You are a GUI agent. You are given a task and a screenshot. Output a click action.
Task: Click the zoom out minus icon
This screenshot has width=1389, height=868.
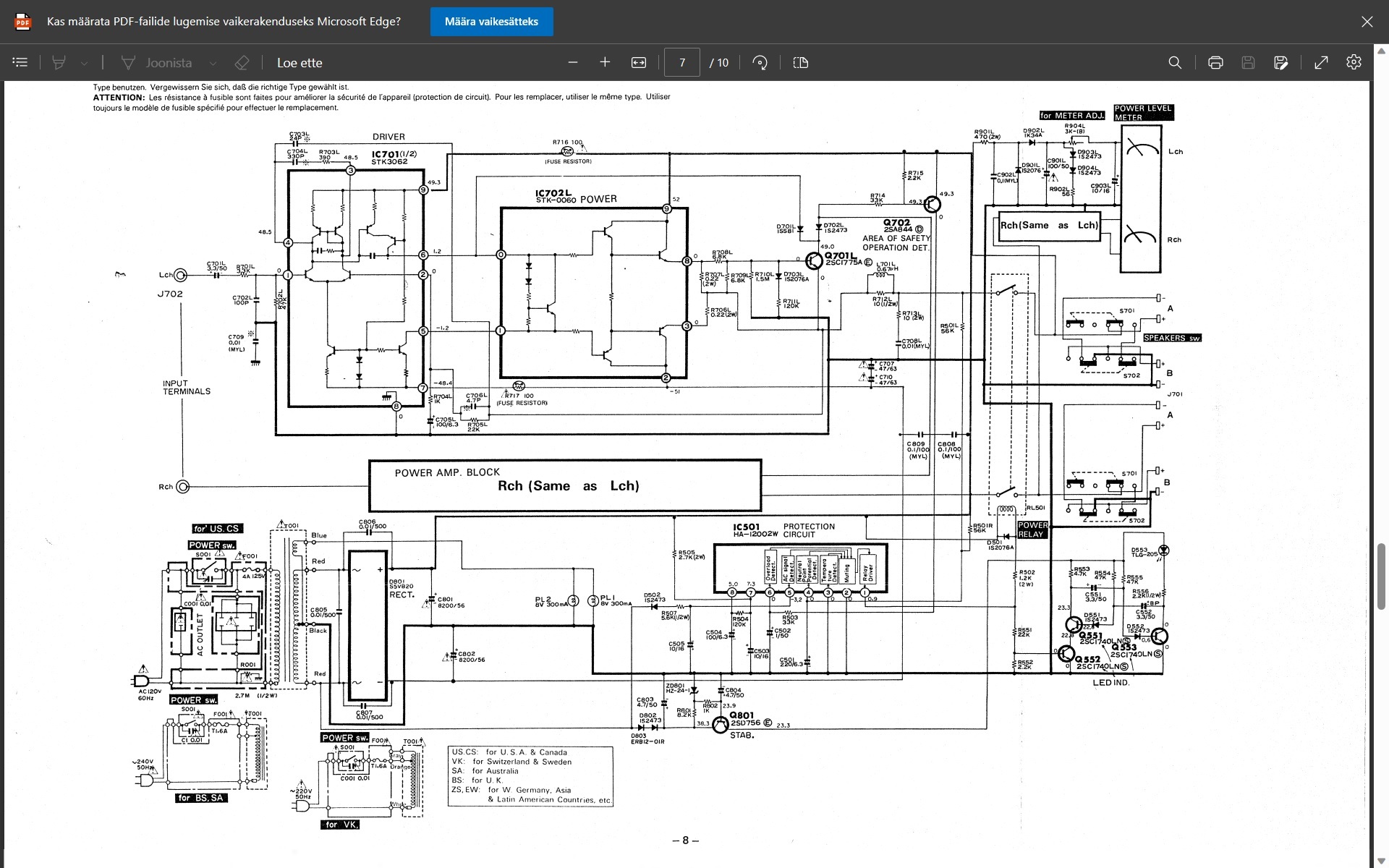573,62
